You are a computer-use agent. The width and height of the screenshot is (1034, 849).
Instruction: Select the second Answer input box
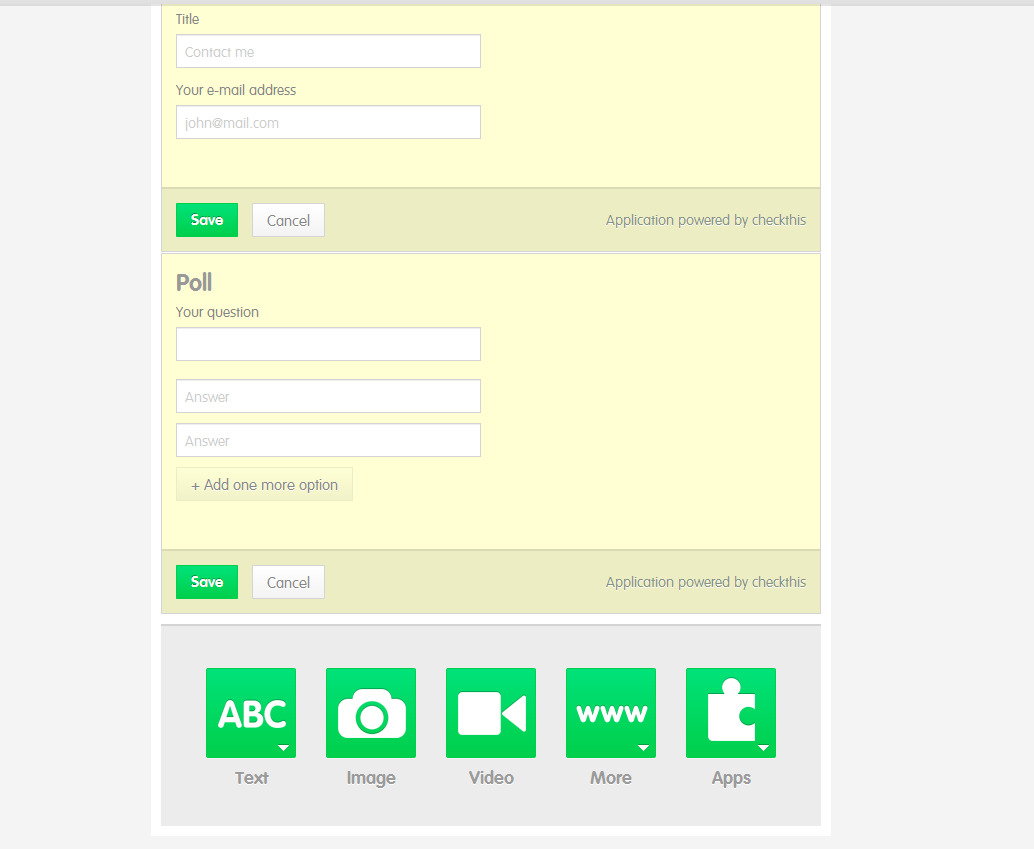[x=328, y=441]
